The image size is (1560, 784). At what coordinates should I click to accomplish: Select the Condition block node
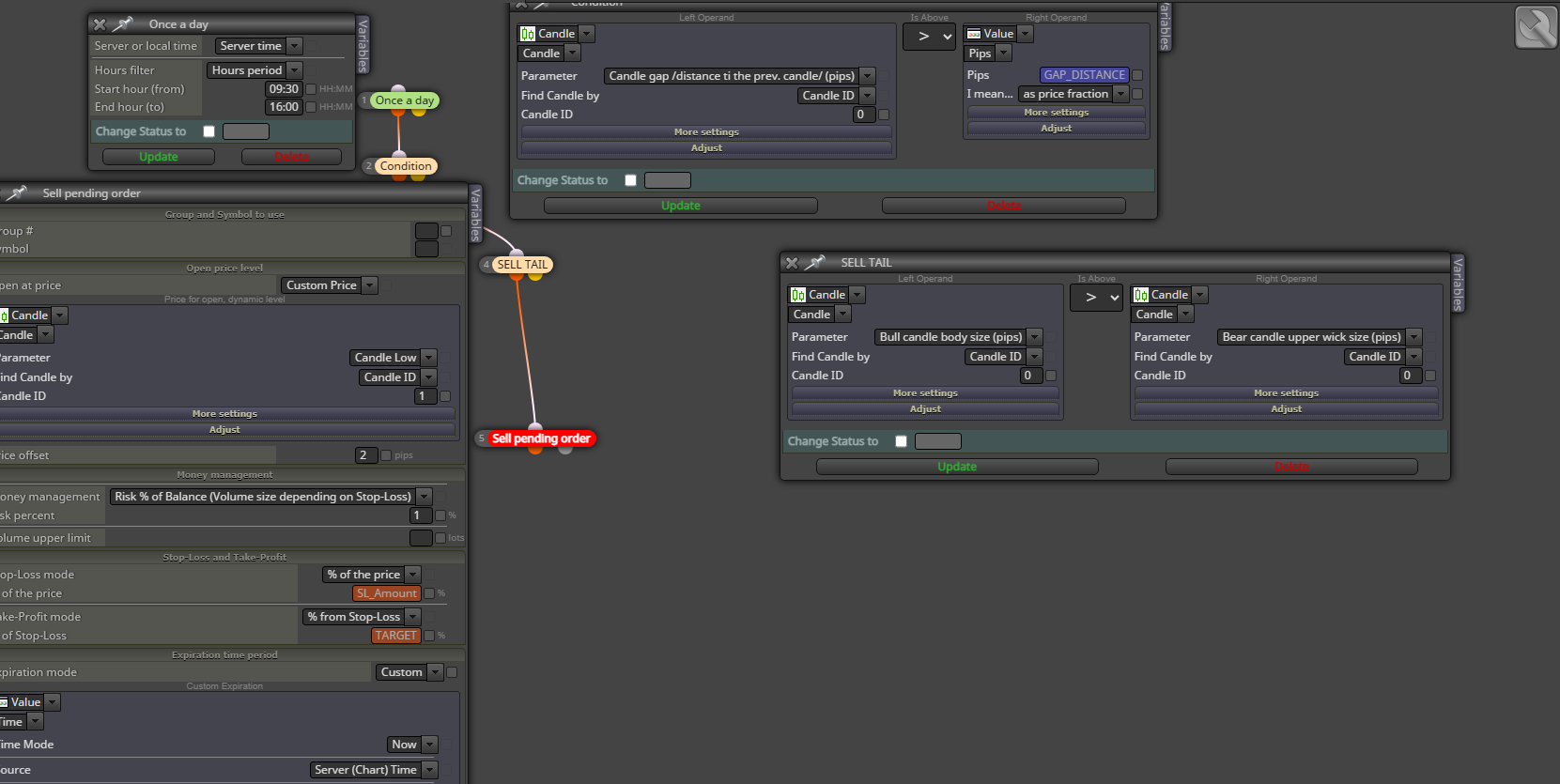[x=406, y=166]
